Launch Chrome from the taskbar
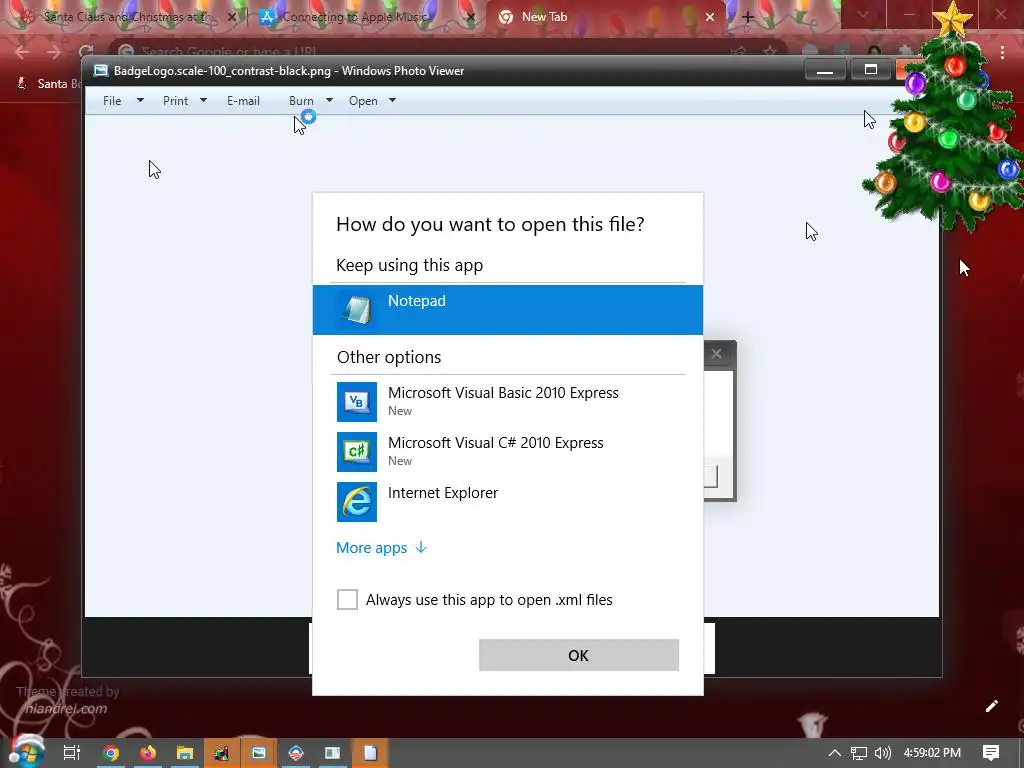Screen dimensions: 1024x768 (x=111, y=753)
